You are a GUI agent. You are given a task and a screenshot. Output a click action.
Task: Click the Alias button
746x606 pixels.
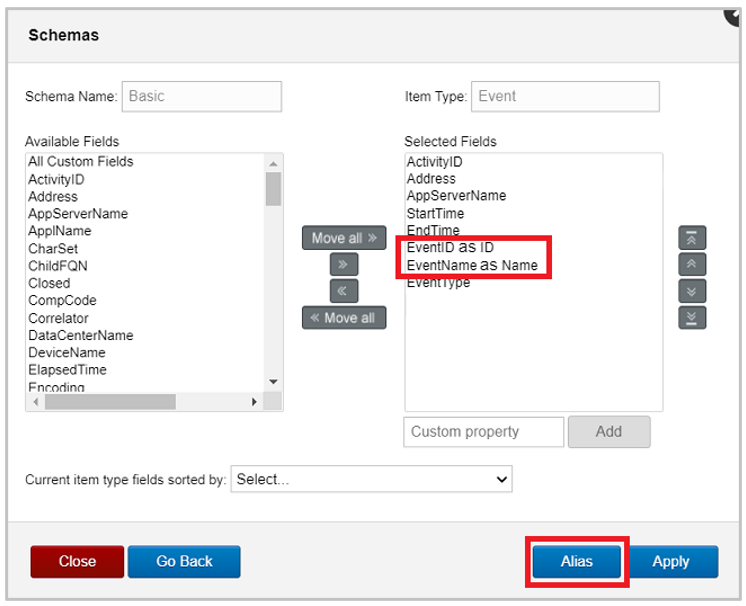(x=577, y=561)
